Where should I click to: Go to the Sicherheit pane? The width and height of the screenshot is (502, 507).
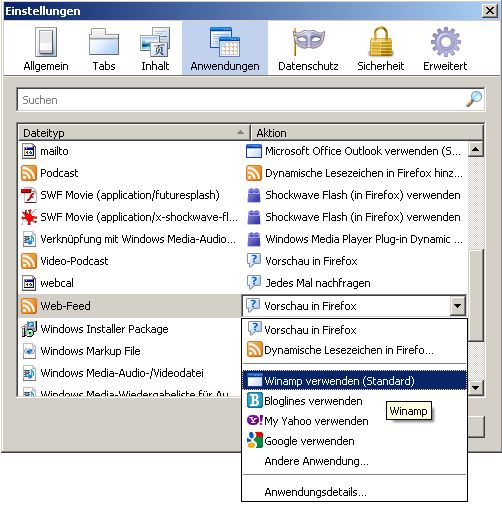(381, 49)
